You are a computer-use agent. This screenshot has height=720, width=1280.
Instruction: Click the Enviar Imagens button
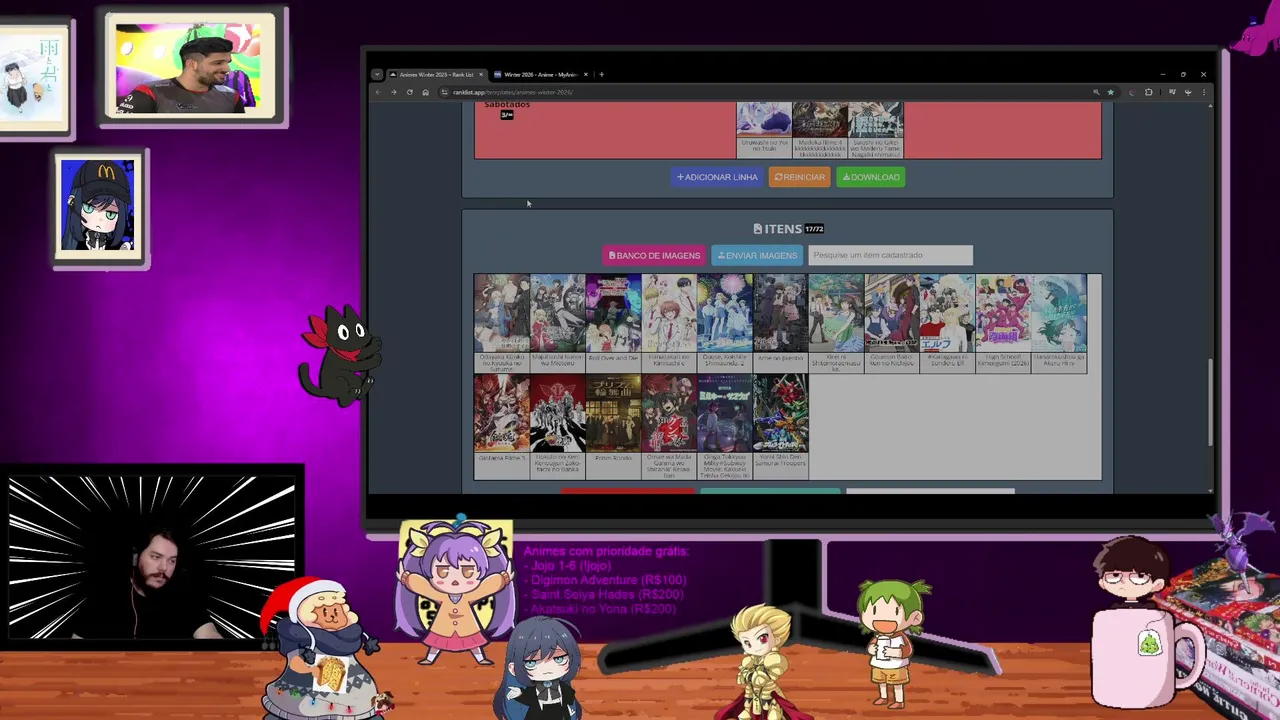pyautogui.click(x=757, y=255)
